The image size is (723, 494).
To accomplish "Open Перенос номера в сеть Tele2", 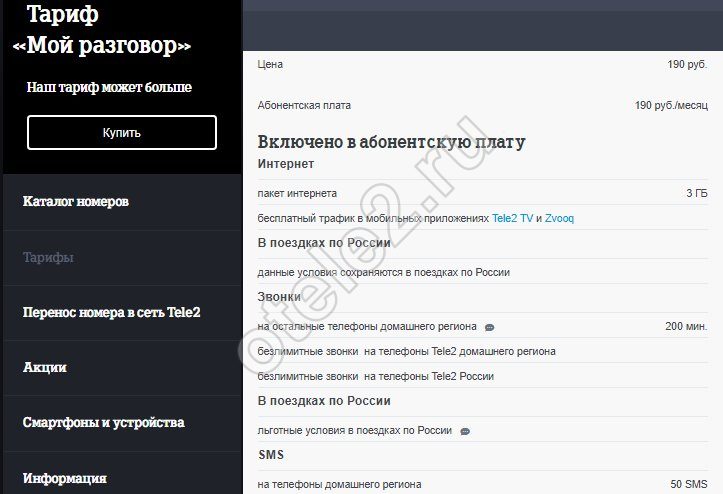I will tap(112, 312).
